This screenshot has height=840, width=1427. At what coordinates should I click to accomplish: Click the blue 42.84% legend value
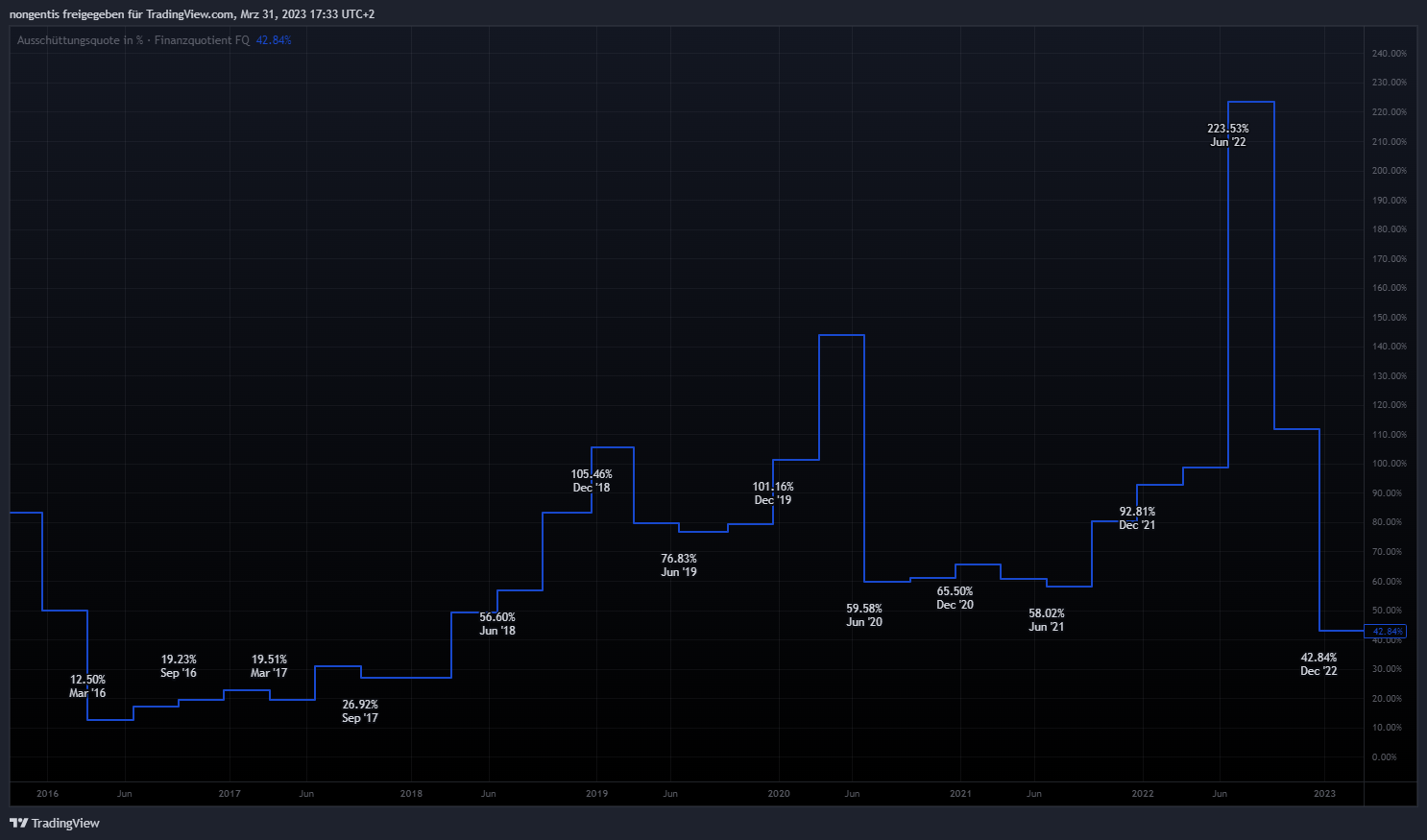(x=274, y=40)
